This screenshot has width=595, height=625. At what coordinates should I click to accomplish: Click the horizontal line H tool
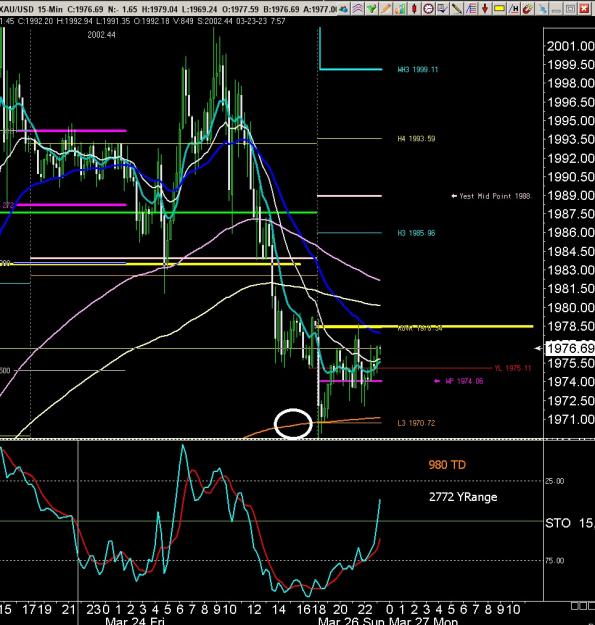[513, 8]
